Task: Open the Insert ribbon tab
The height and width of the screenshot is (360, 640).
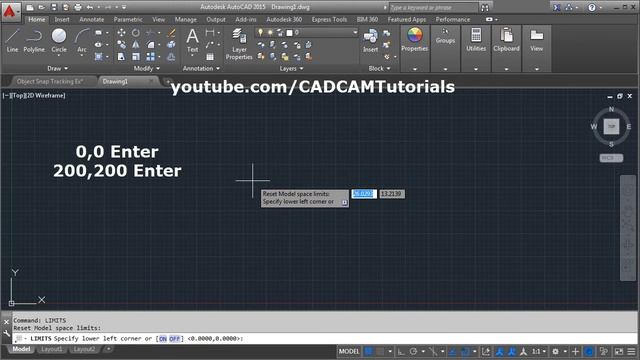Action: tap(62, 20)
